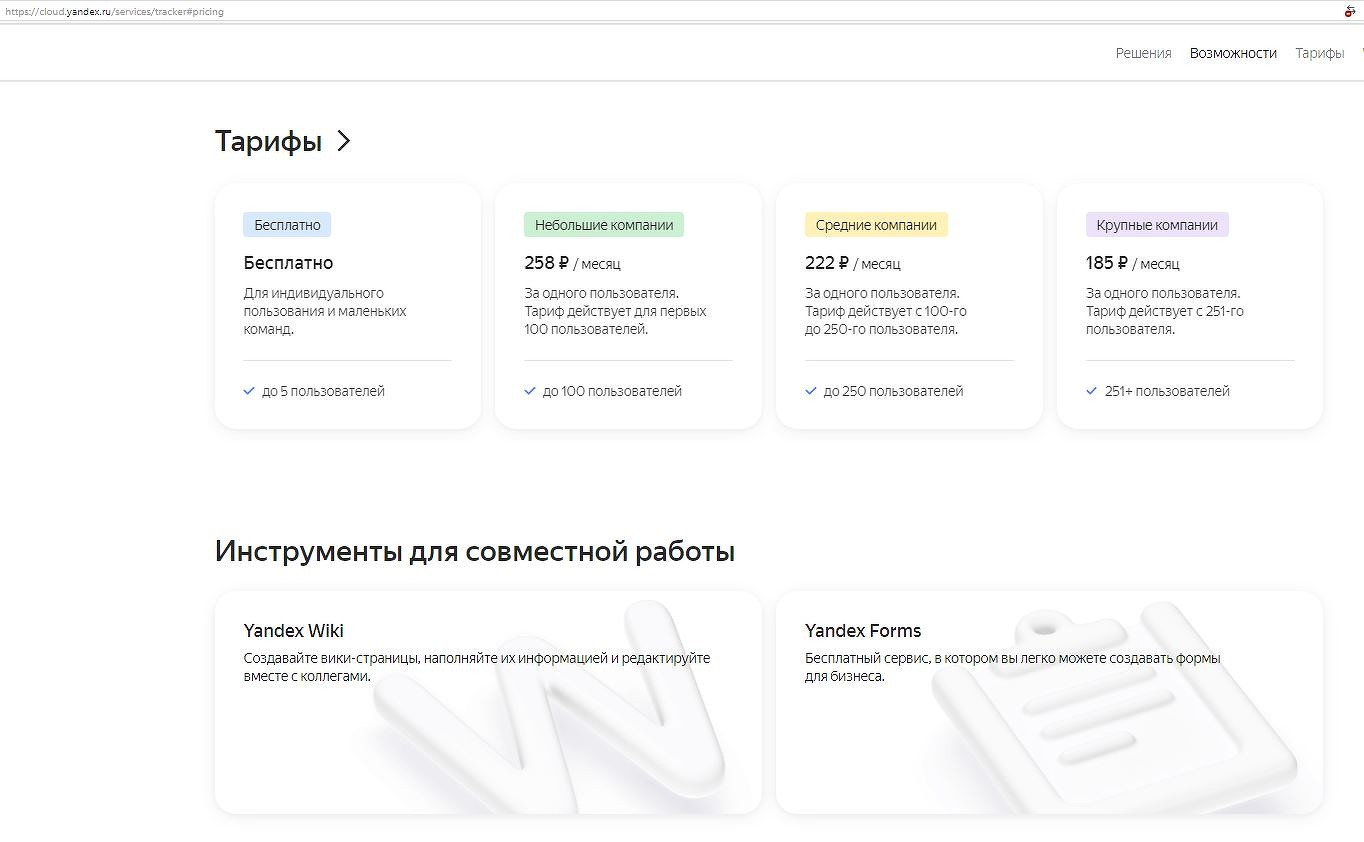1364x842 pixels.
Task: Select Возможности in the top navigation
Action: tap(1233, 53)
